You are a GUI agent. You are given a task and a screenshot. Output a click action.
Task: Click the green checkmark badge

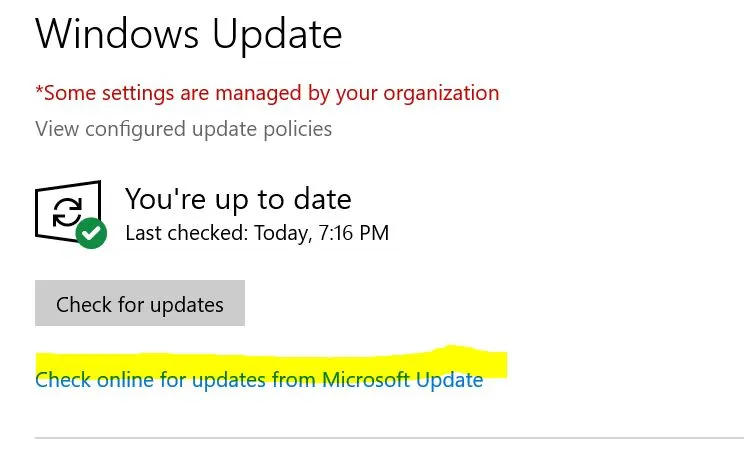tap(92, 233)
